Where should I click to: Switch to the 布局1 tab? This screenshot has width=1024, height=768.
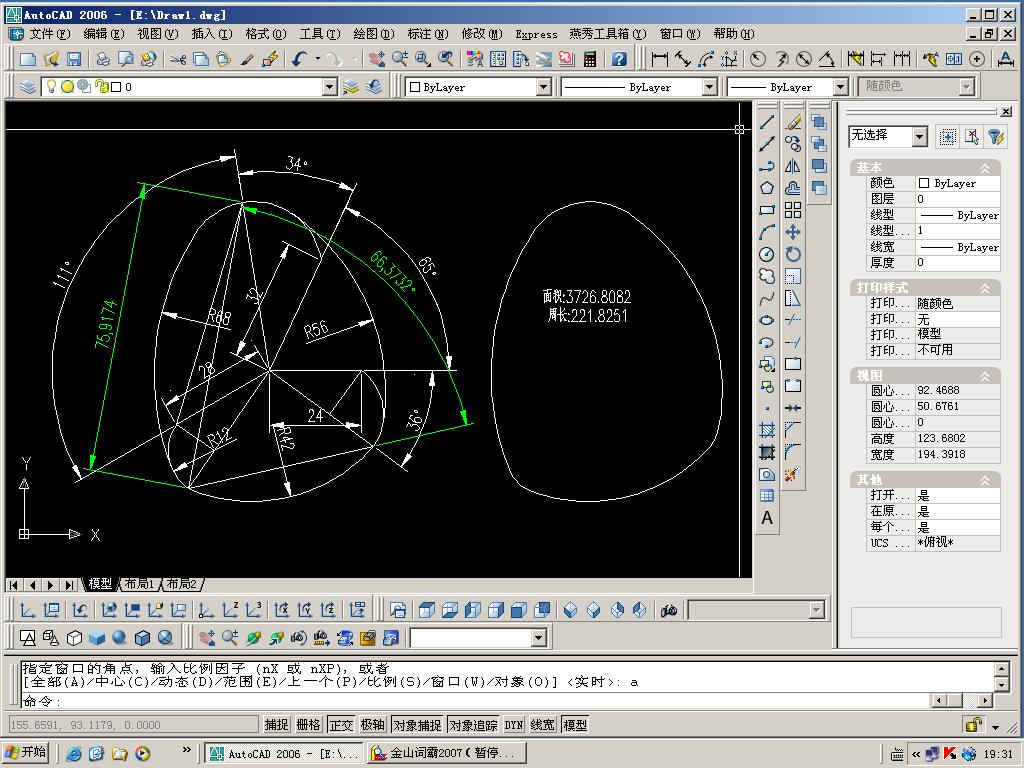coord(139,583)
